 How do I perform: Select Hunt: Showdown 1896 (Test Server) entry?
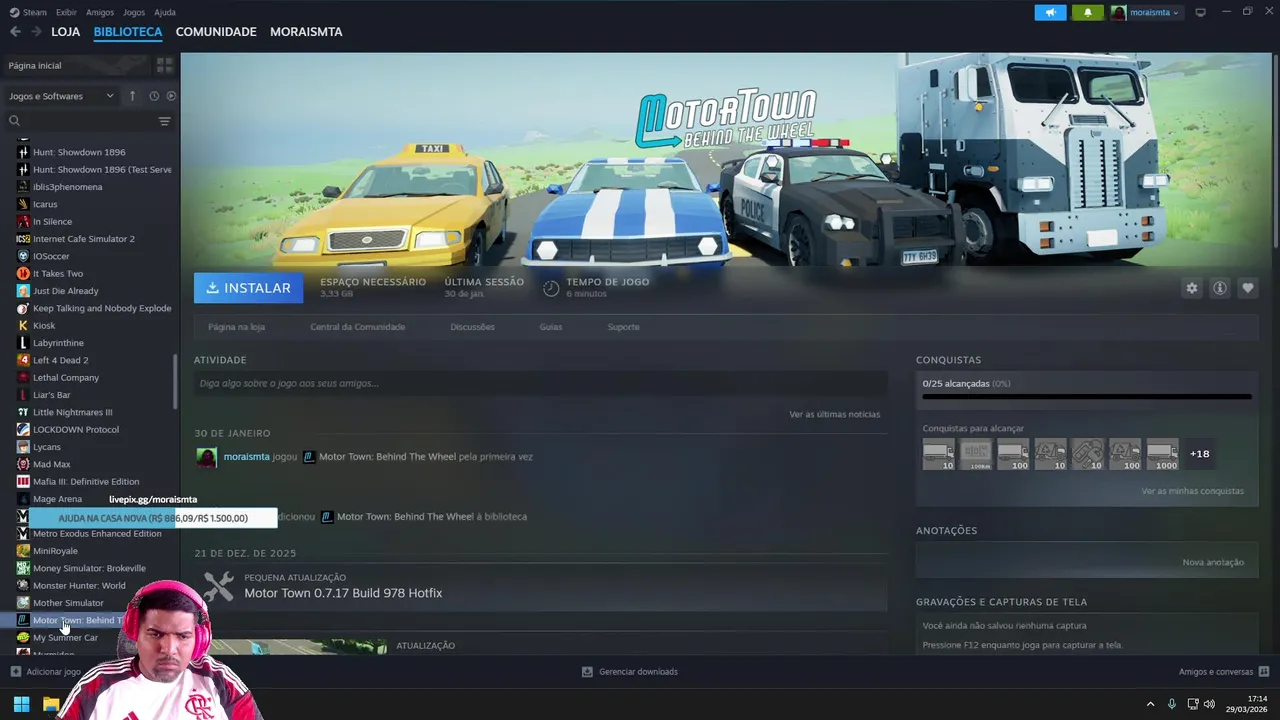coord(102,169)
